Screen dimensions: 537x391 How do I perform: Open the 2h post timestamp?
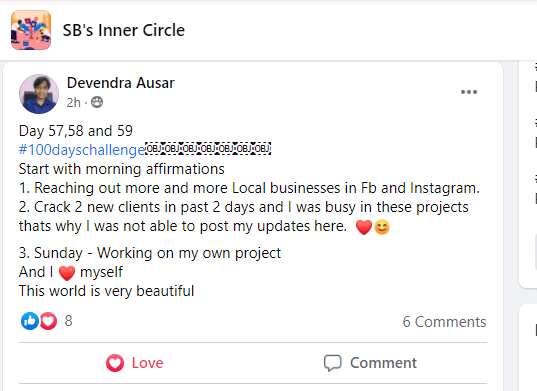pos(73,102)
